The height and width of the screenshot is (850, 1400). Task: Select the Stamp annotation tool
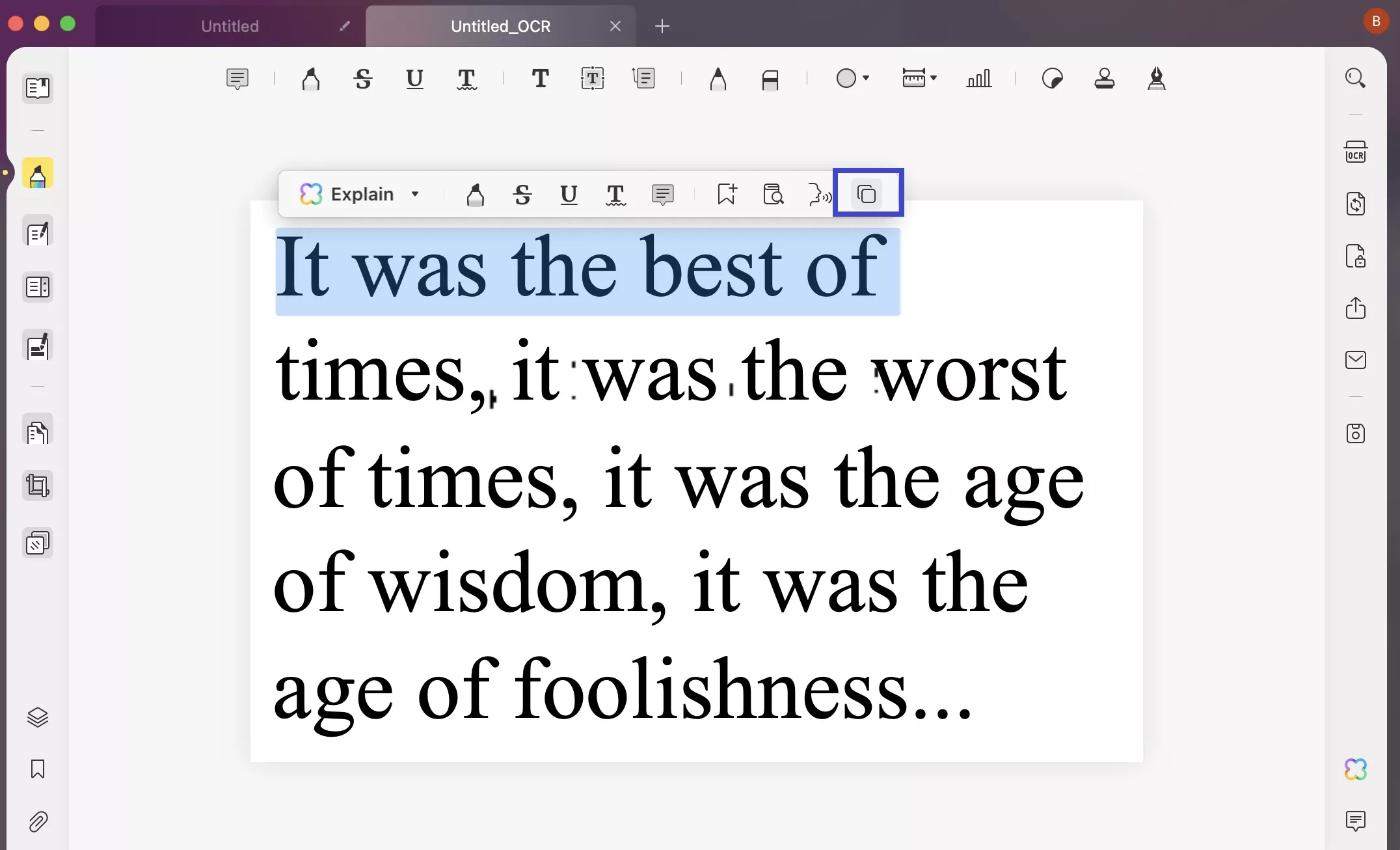point(1104,79)
